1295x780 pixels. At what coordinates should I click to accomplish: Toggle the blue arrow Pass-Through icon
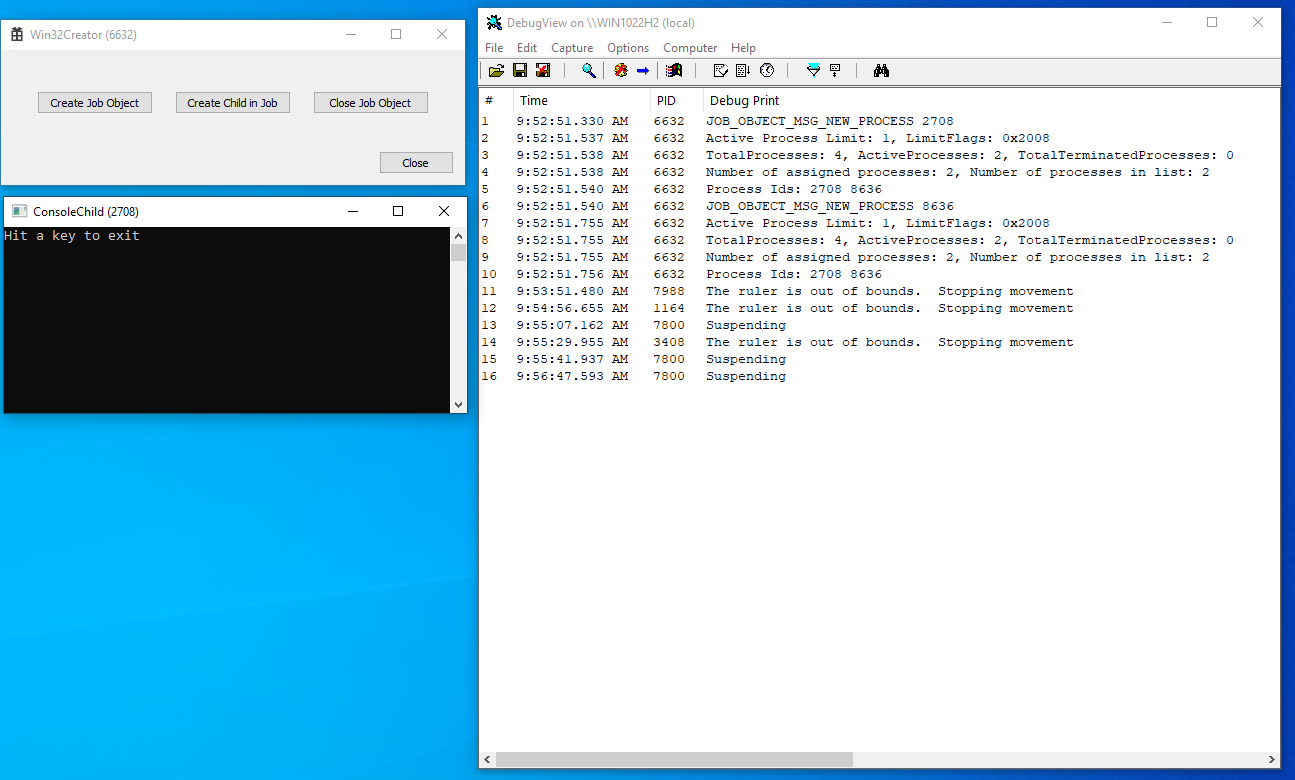(643, 70)
